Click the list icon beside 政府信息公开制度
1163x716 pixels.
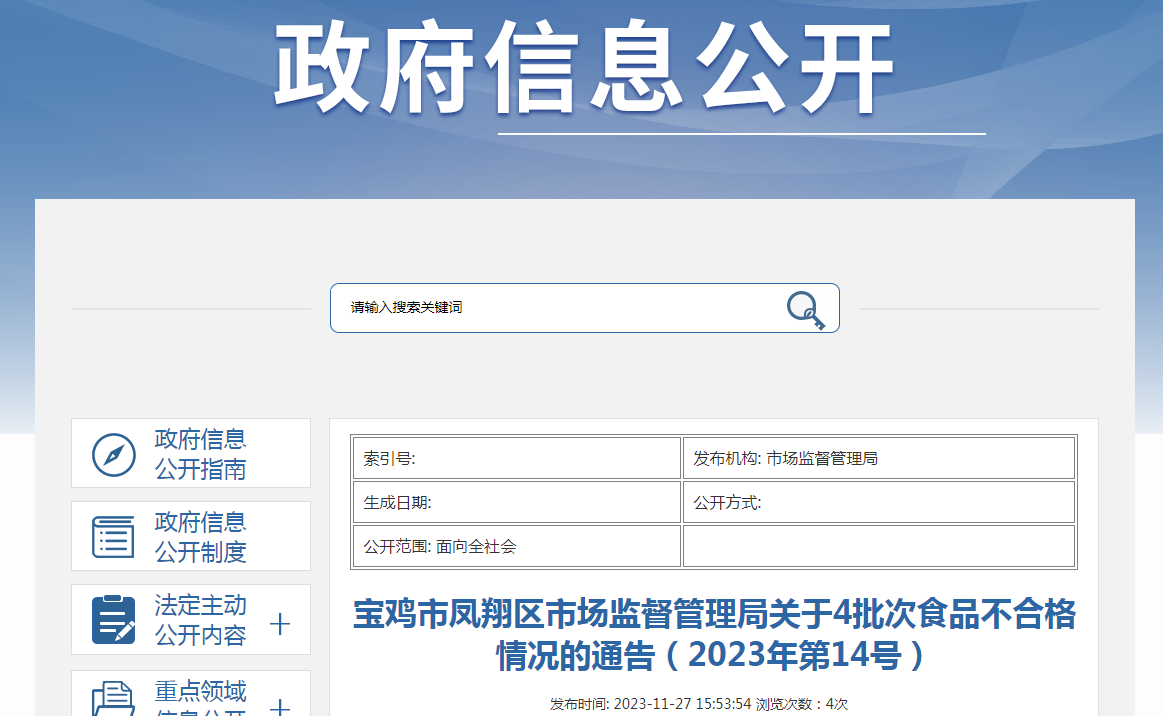click(x=113, y=537)
